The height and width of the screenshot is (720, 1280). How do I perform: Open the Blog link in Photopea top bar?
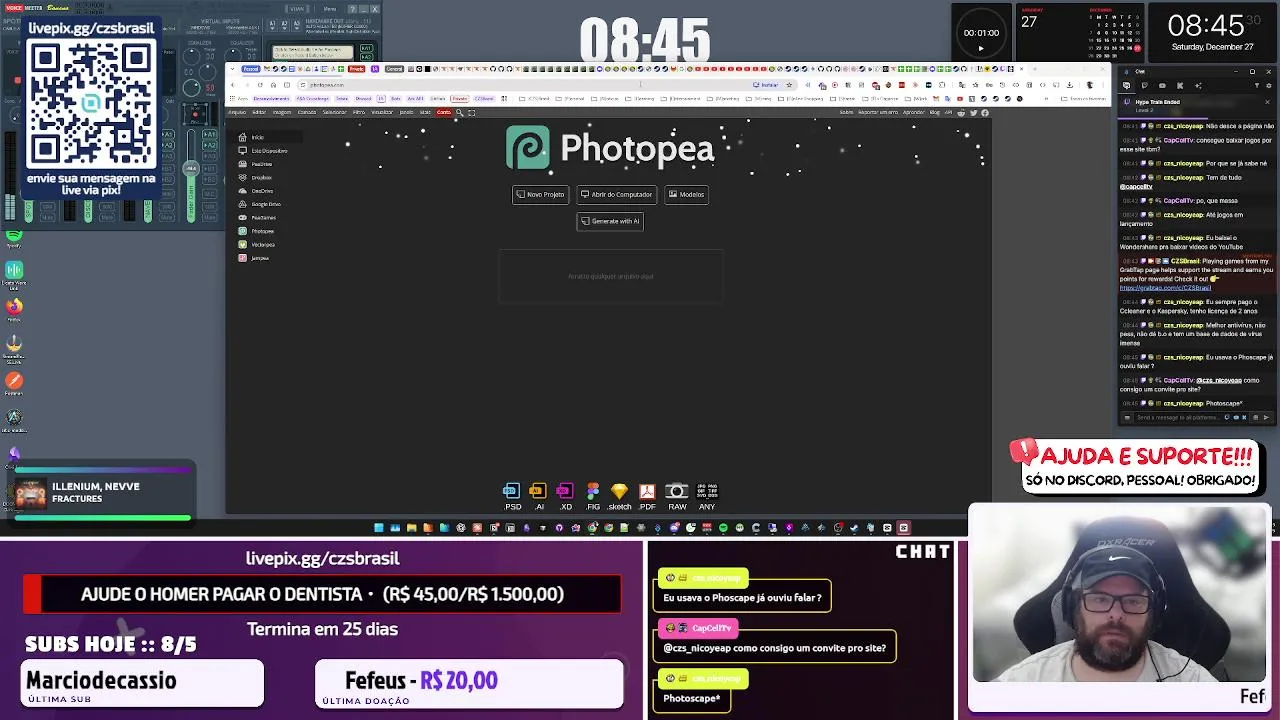[934, 112]
